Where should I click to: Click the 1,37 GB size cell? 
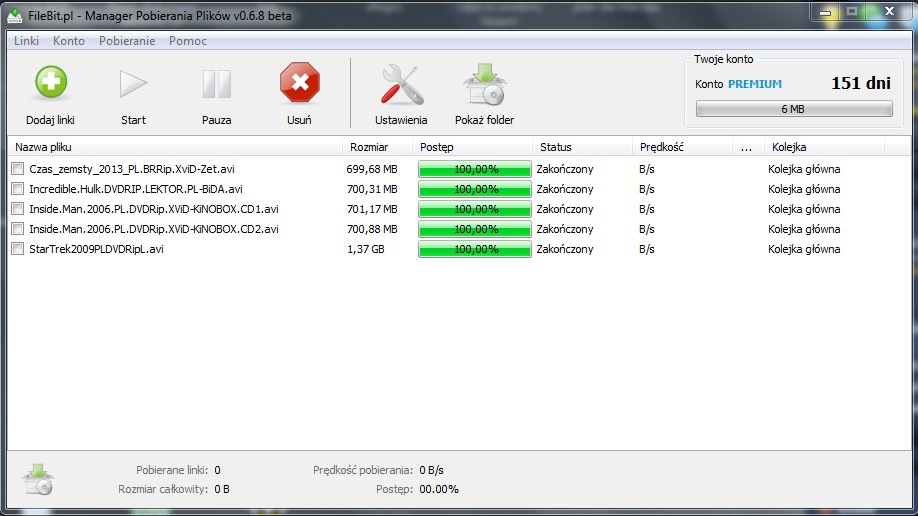(x=366, y=249)
